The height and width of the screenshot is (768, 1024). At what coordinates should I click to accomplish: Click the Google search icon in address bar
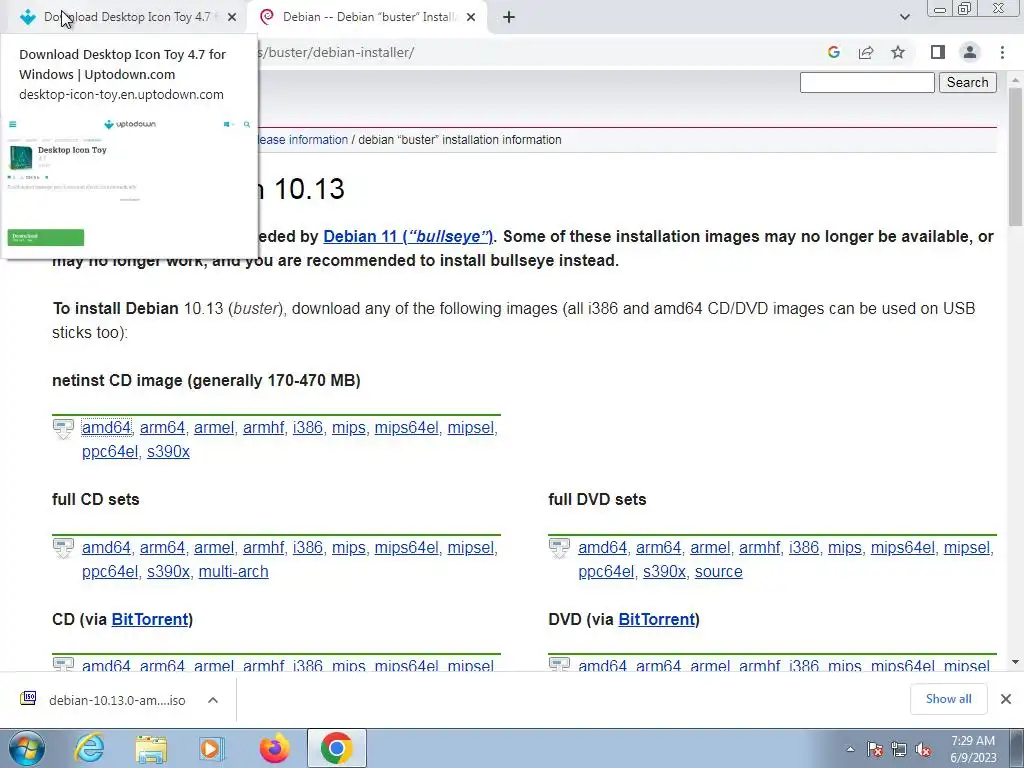coord(833,52)
